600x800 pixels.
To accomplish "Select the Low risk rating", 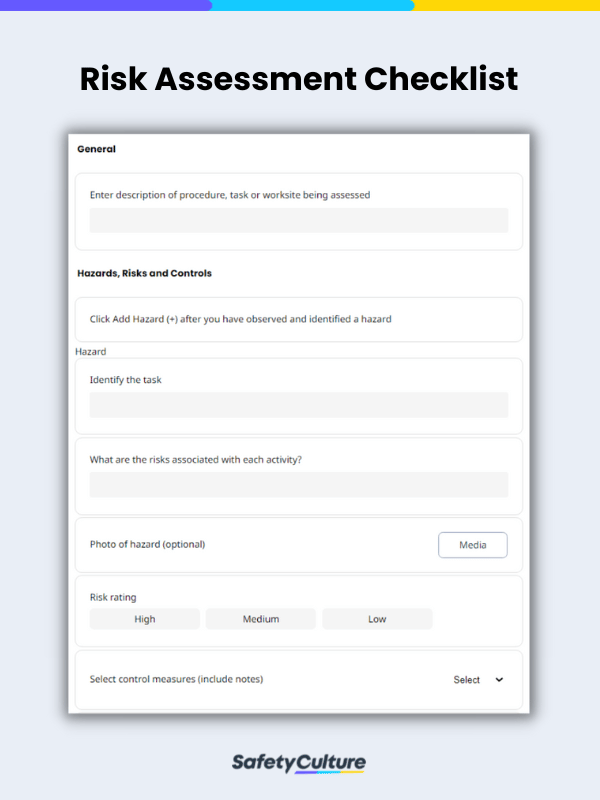I will (x=377, y=618).
